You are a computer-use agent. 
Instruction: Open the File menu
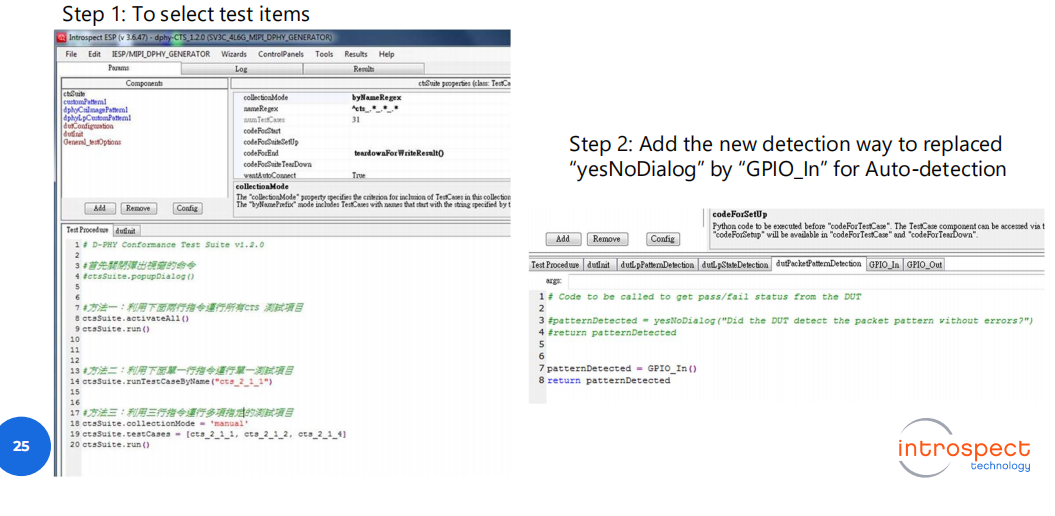[71, 54]
